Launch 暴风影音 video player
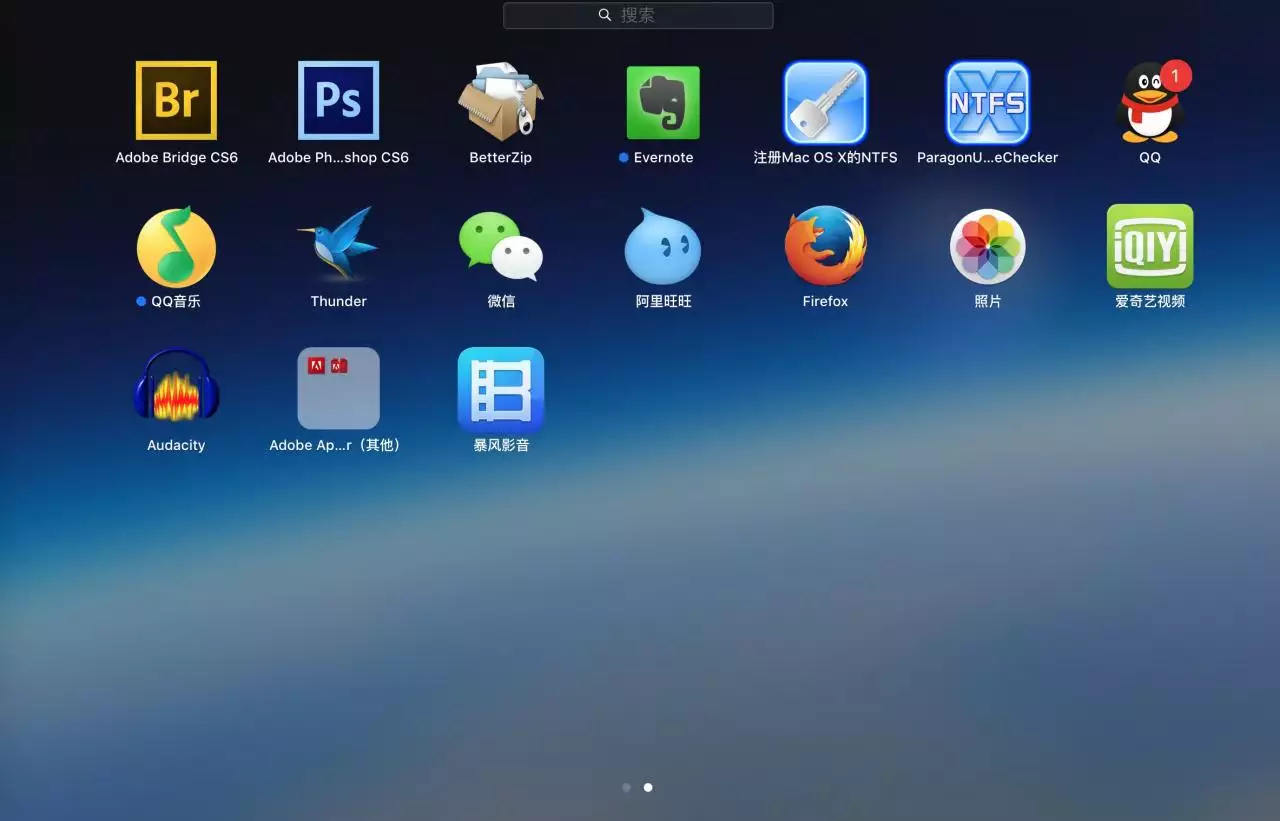The image size is (1280, 821). pos(501,390)
